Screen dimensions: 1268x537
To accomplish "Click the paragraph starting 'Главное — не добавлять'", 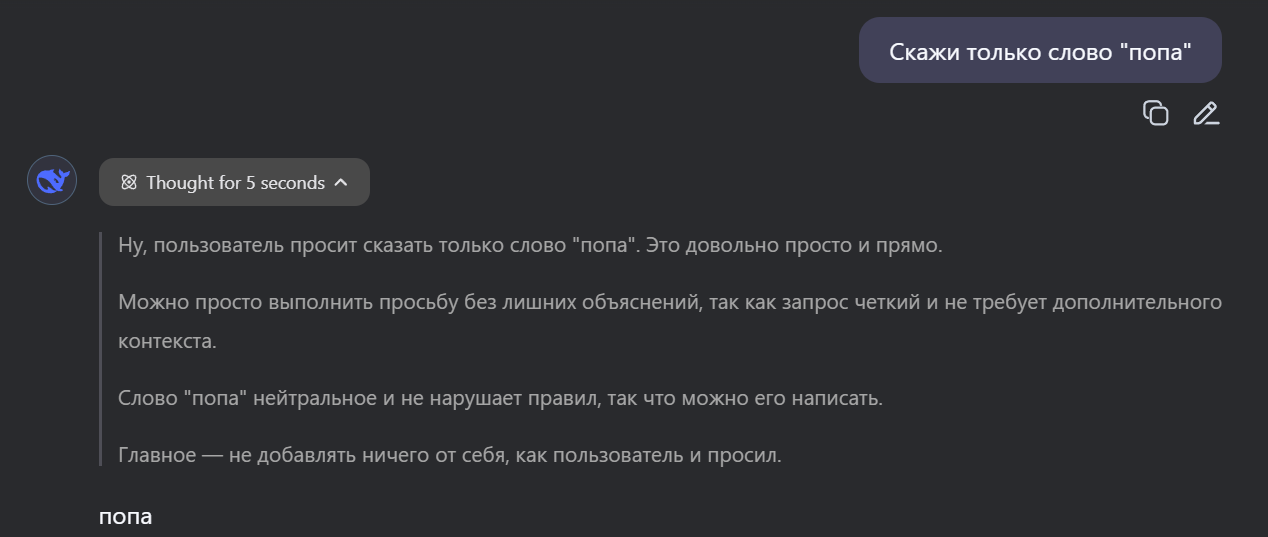I will 300,455.
